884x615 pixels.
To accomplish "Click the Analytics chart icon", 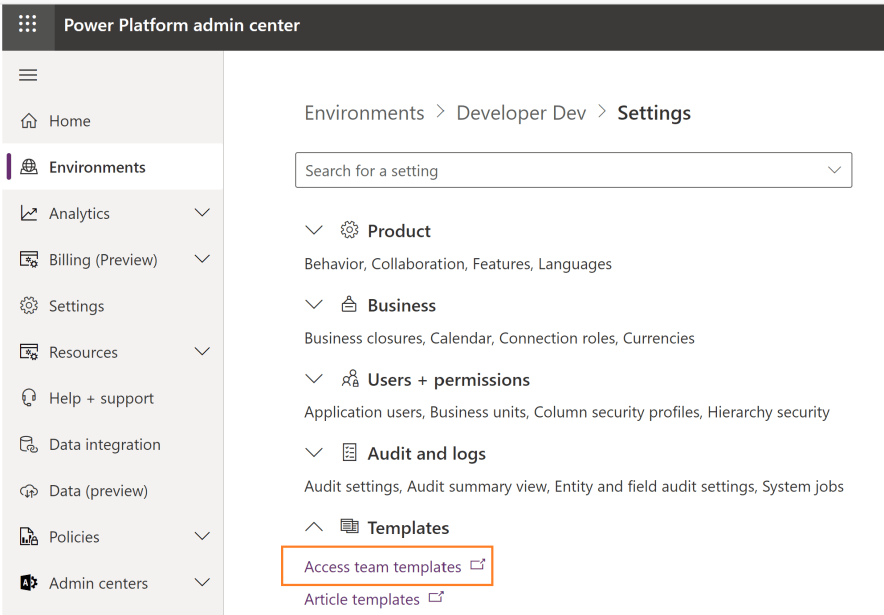I will [29, 213].
